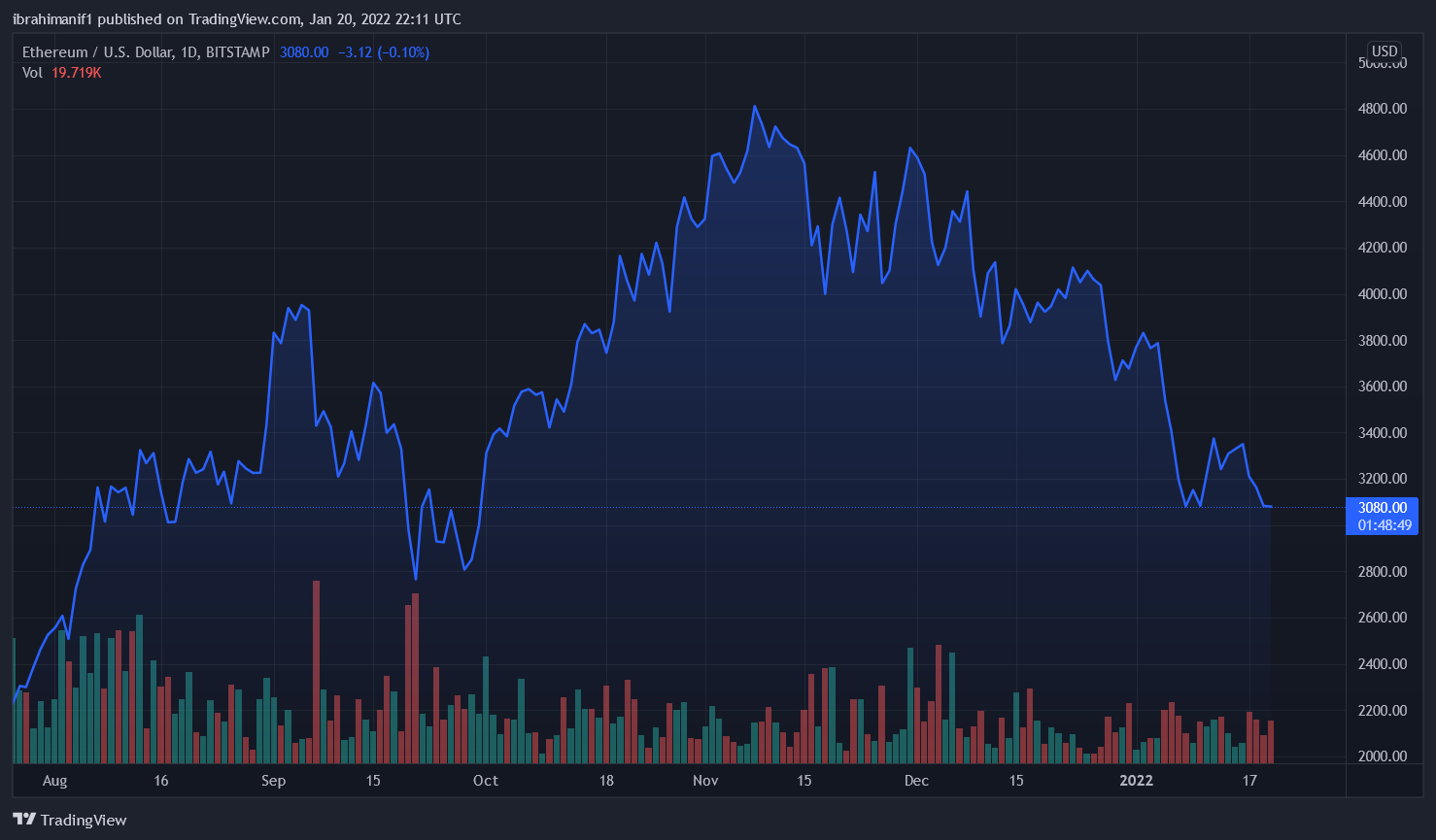
Task: Open the USD currency selector
Action: pyautogui.click(x=1385, y=51)
